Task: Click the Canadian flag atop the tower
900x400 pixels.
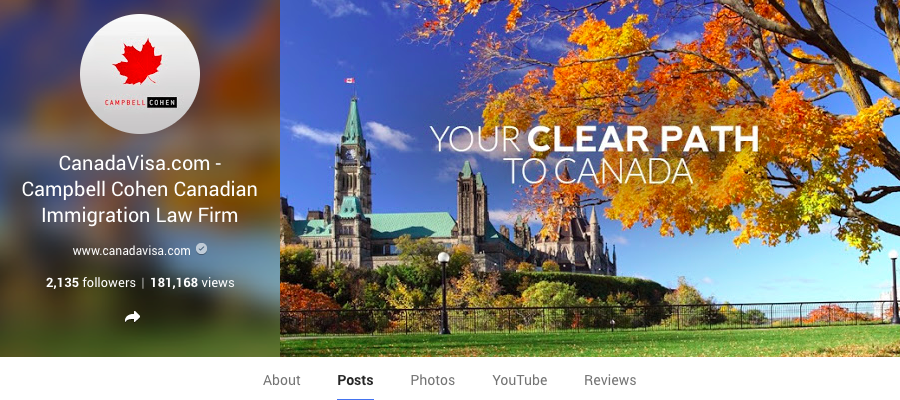Action: (349, 80)
